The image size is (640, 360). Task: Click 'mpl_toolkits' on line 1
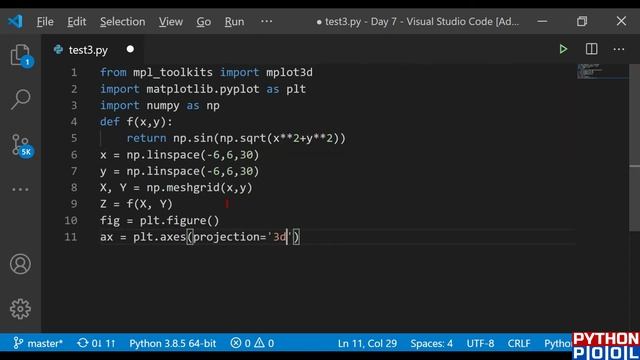coord(173,73)
